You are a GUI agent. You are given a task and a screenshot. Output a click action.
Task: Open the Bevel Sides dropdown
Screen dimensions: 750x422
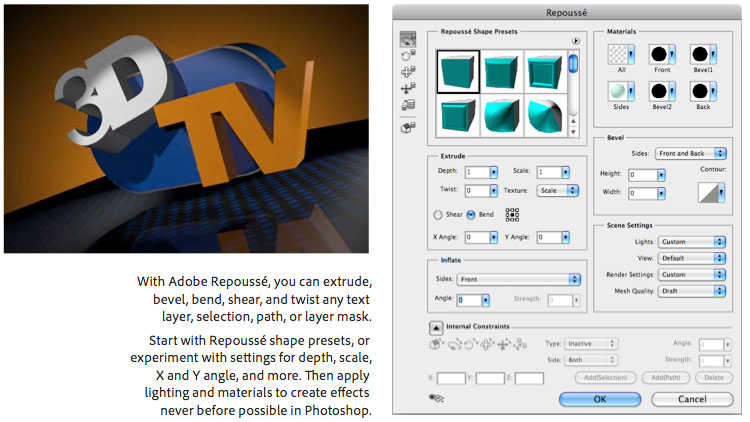pyautogui.click(x=691, y=154)
